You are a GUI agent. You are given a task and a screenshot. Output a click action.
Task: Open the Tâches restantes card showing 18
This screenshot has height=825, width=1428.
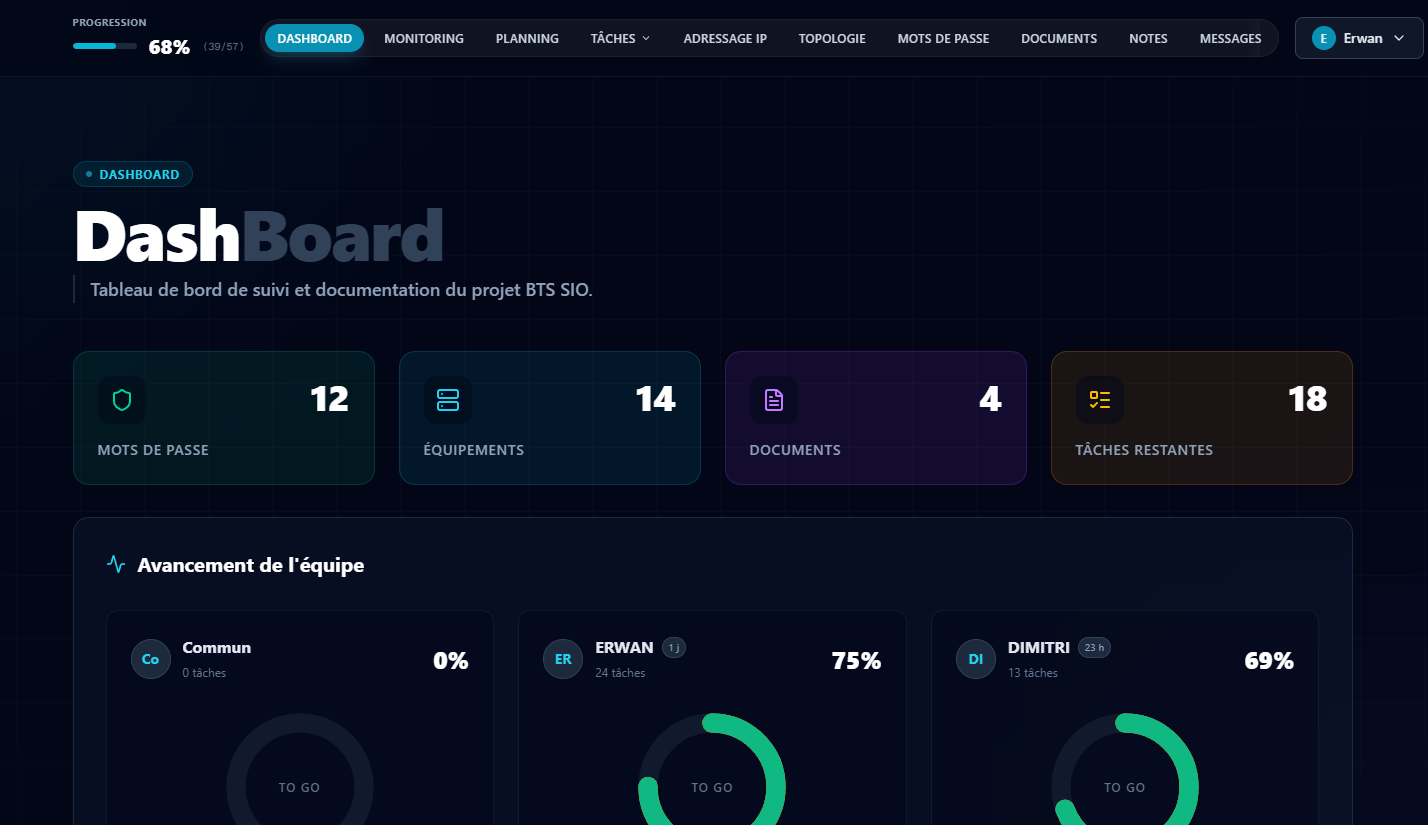(1202, 418)
